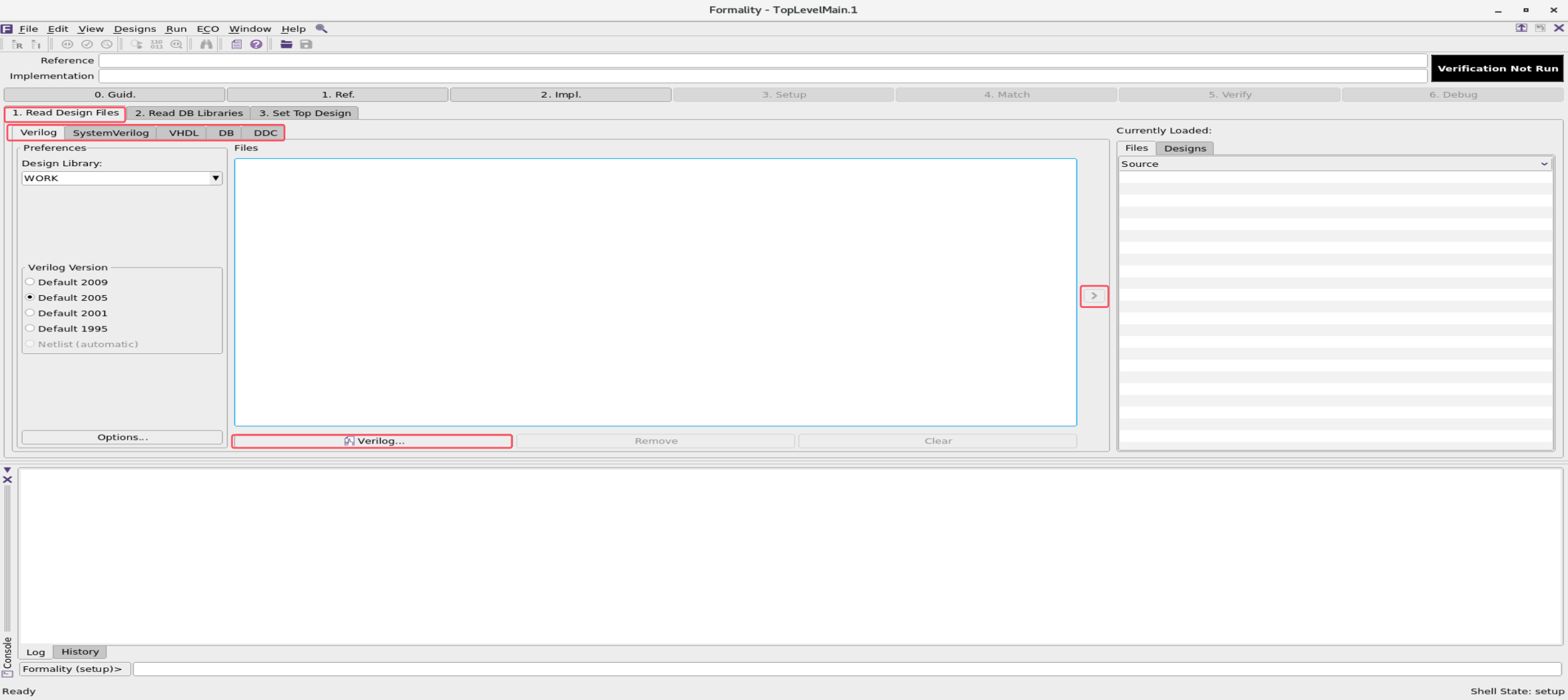Click the close X beside the console
This screenshot has width=1568, height=700.
click(7, 479)
